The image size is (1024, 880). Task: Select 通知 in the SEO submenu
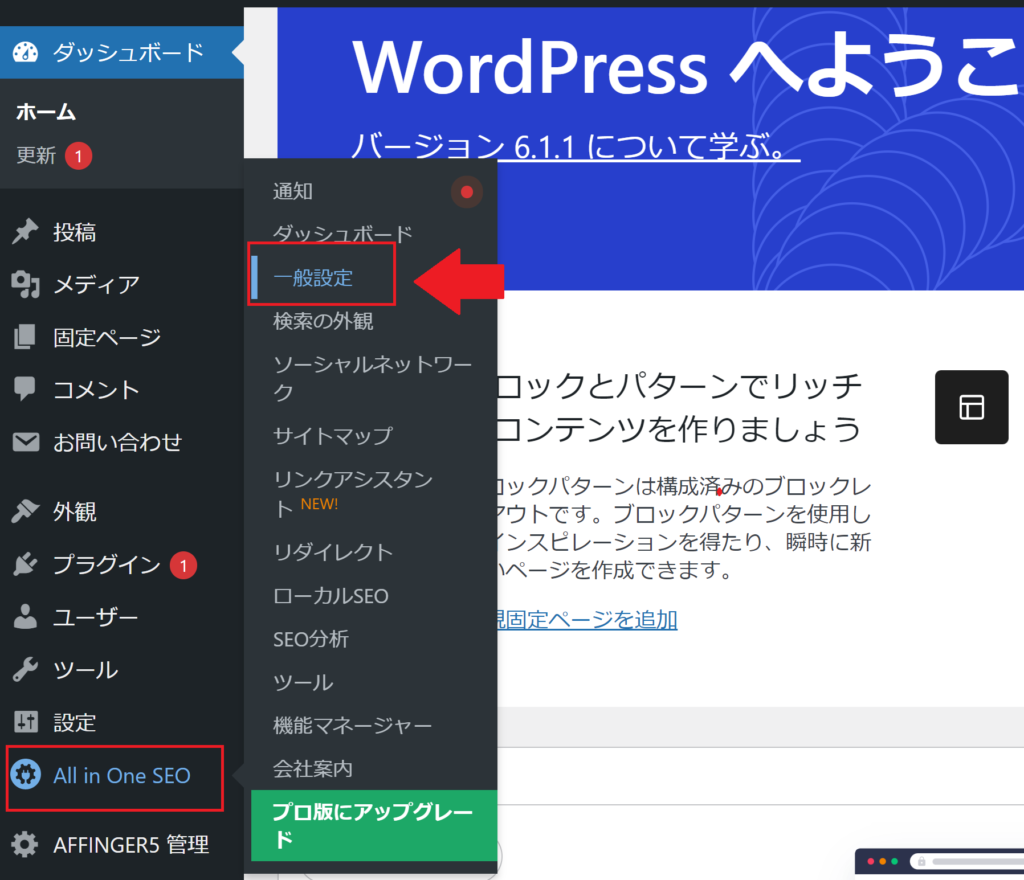293,191
